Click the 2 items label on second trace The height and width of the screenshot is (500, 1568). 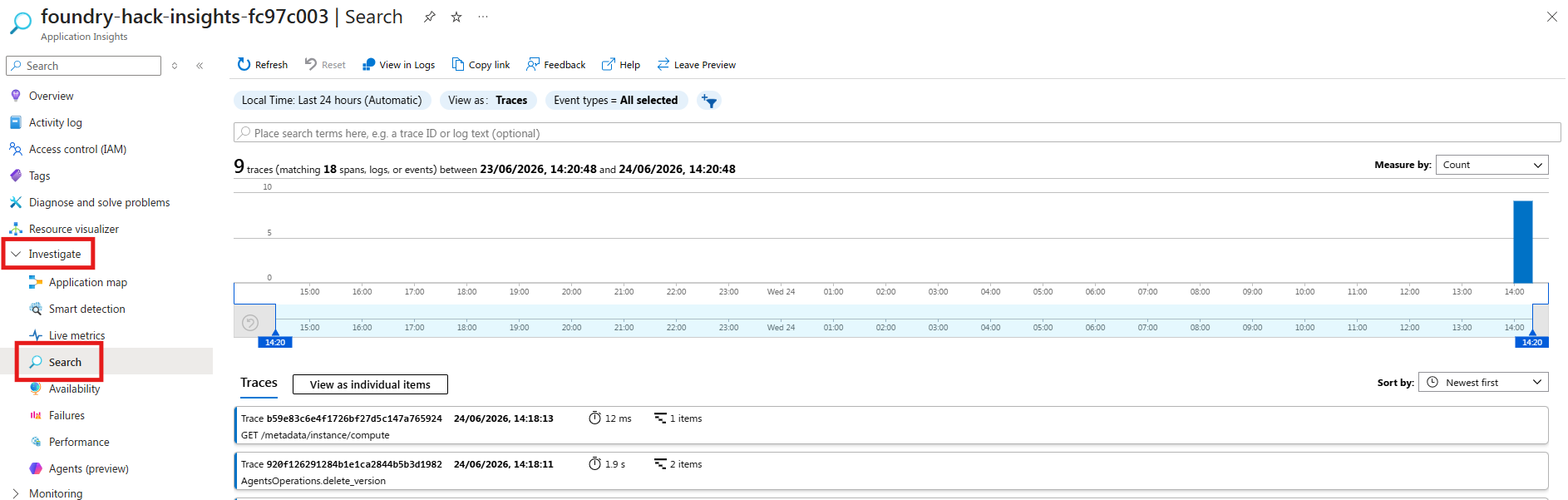coord(686,464)
